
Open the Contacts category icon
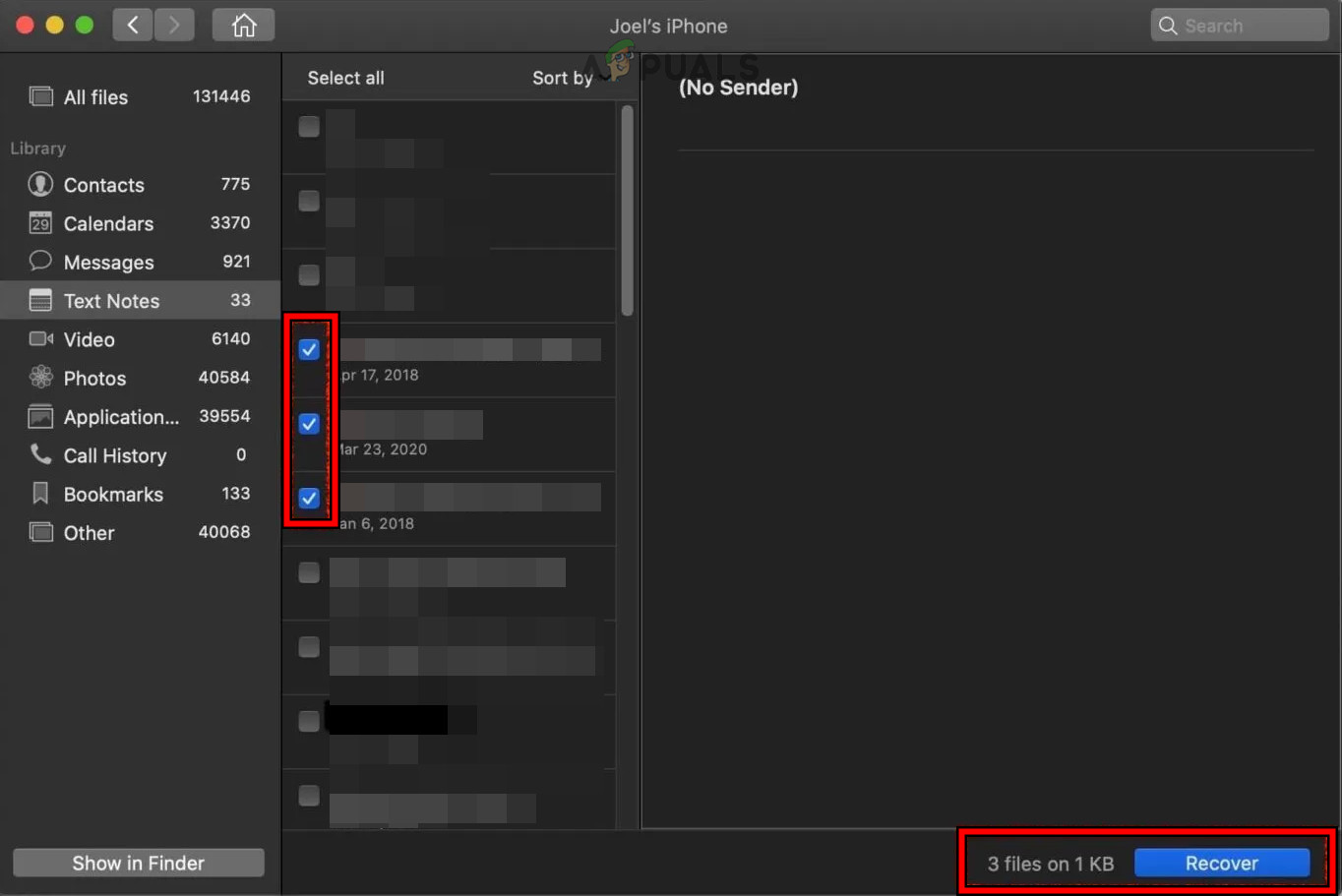pos(40,184)
